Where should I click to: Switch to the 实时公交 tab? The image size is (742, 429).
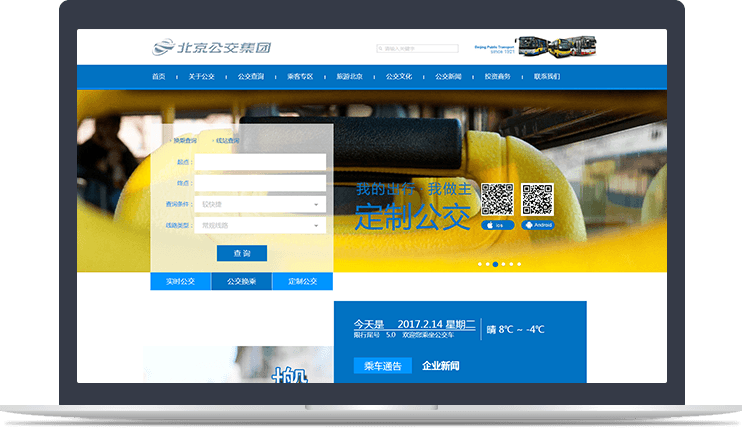180,282
